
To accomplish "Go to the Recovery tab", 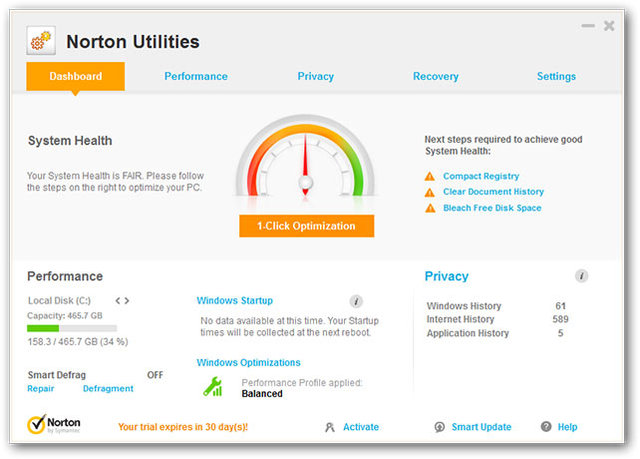I will point(436,76).
